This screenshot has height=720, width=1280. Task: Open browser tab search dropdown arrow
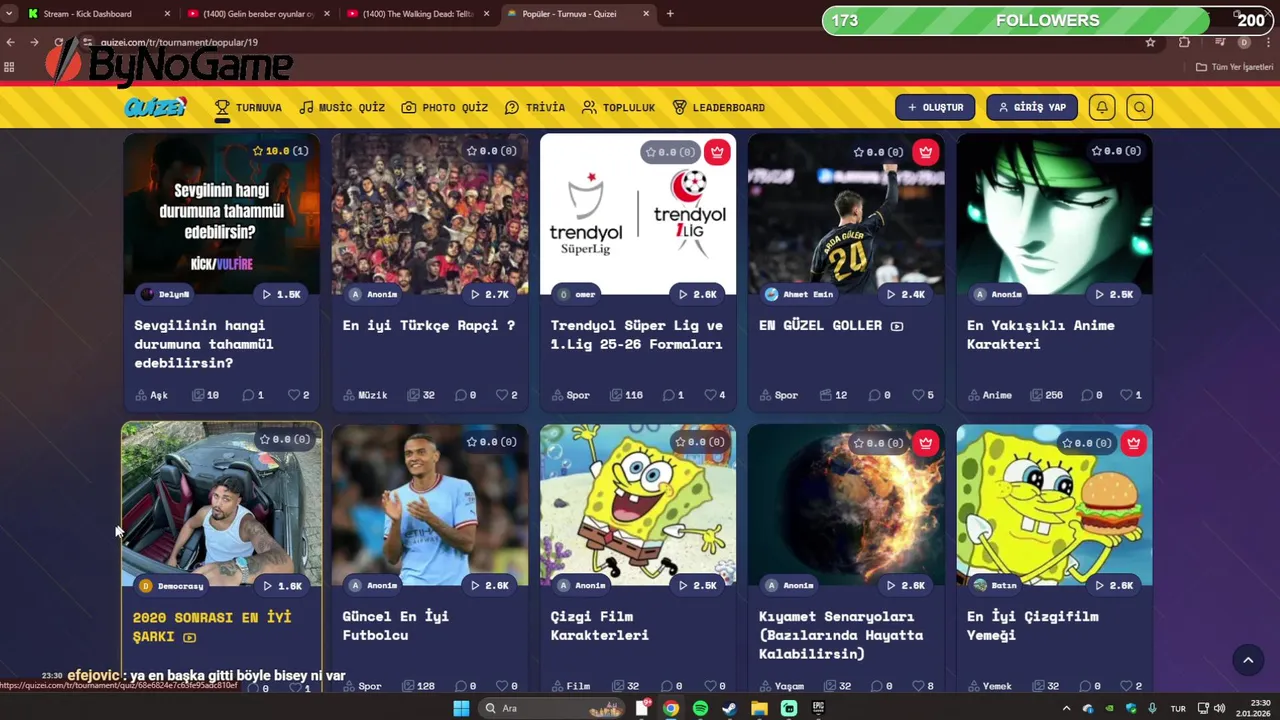[x=9, y=14]
